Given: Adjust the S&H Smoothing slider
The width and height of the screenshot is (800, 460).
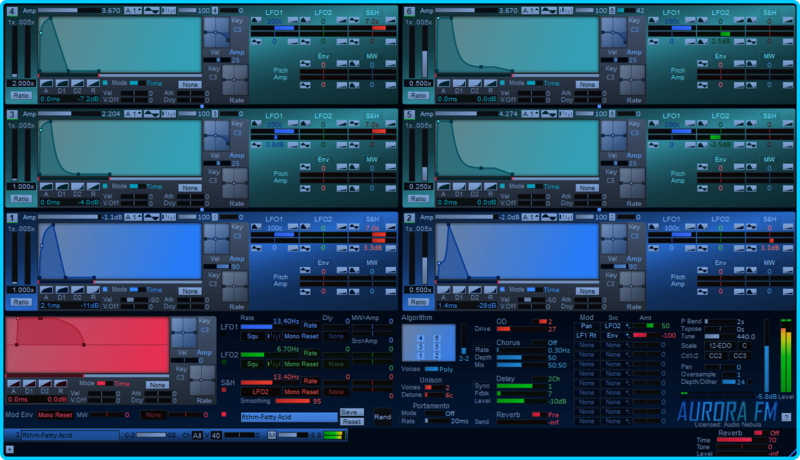Looking at the screenshot, I should [292, 401].
